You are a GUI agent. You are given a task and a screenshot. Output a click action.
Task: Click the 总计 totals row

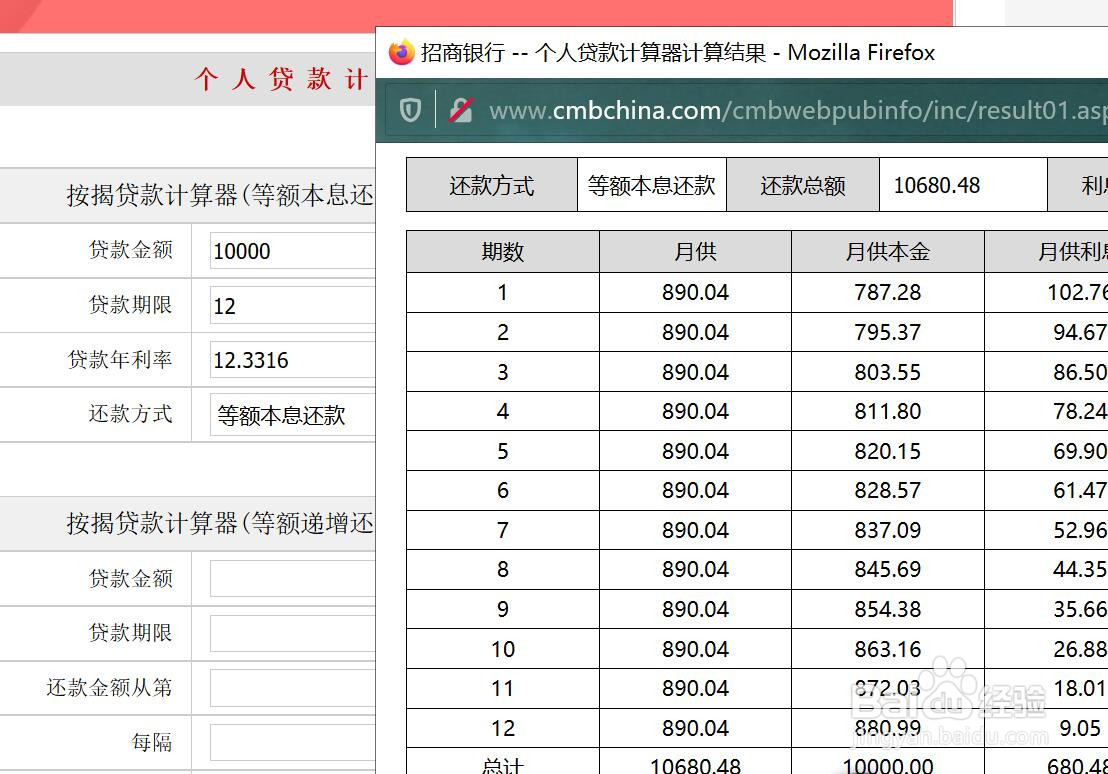[x=502, y=763]
